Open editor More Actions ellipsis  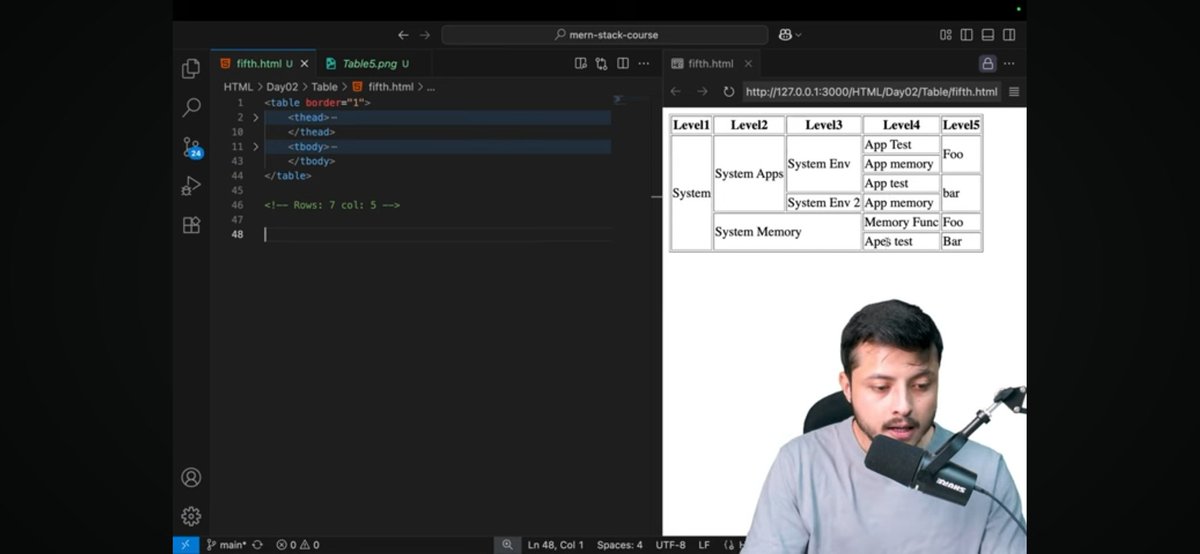[644, 63]
